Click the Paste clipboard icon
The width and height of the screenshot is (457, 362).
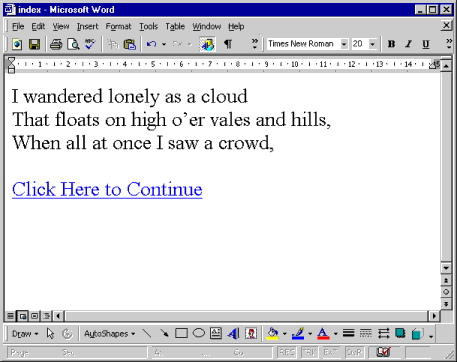(x=130, y=44)
